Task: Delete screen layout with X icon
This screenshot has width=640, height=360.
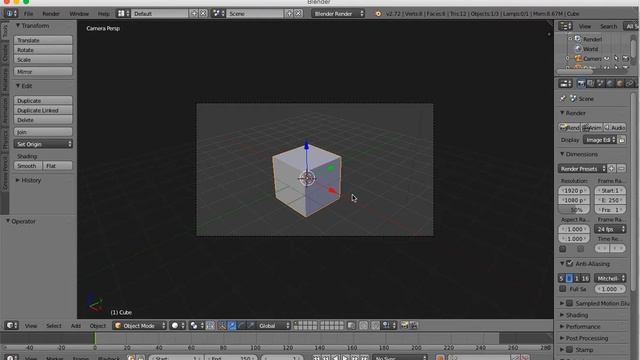Action: pyautogui.click(x=203, y=13)
